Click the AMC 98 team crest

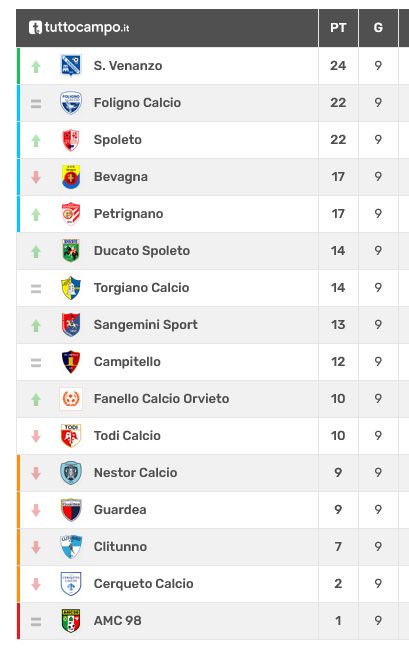coord(71,620)
